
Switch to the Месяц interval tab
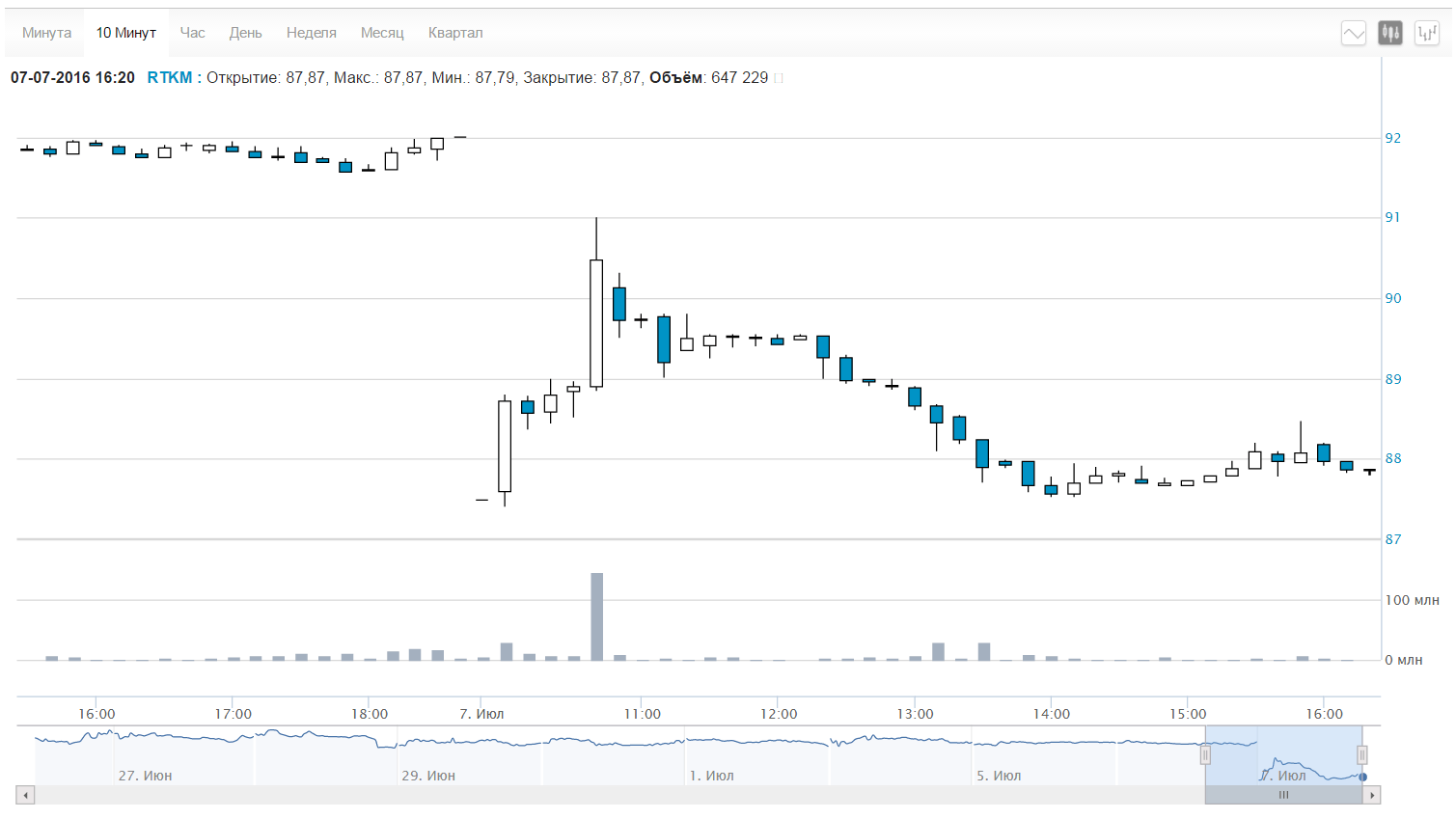(382, 33)
